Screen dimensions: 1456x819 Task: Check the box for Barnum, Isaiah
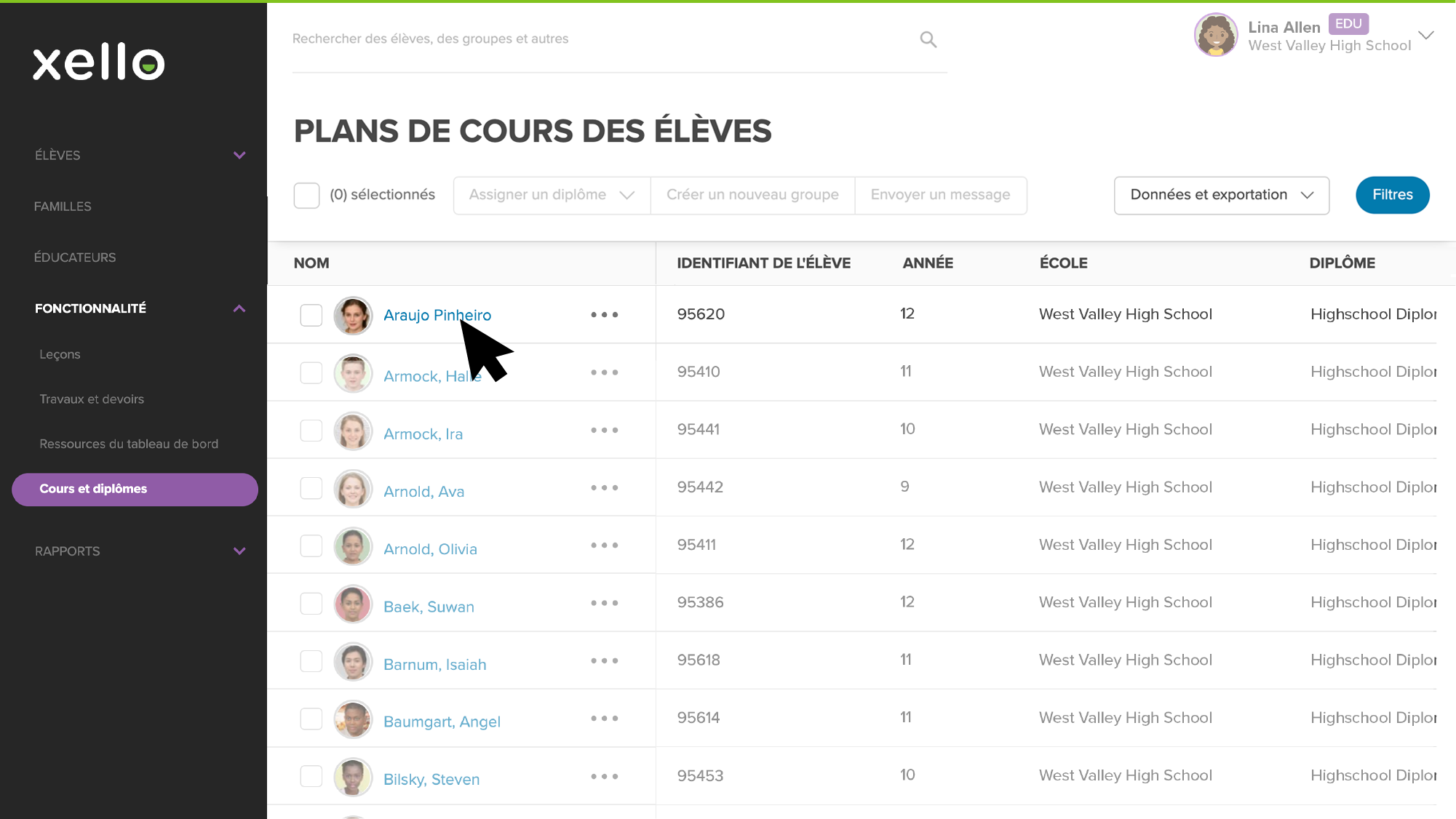(311, 660)
